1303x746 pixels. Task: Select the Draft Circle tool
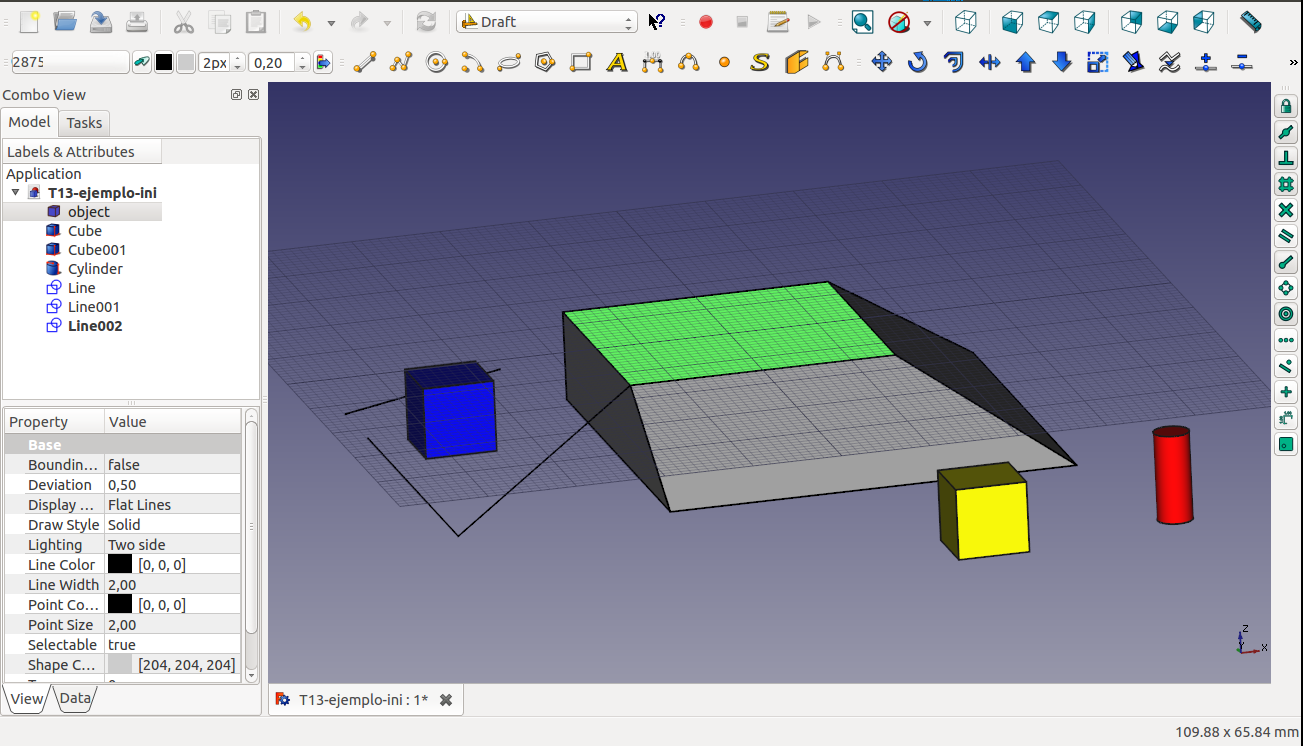click(x=436, y=62)
